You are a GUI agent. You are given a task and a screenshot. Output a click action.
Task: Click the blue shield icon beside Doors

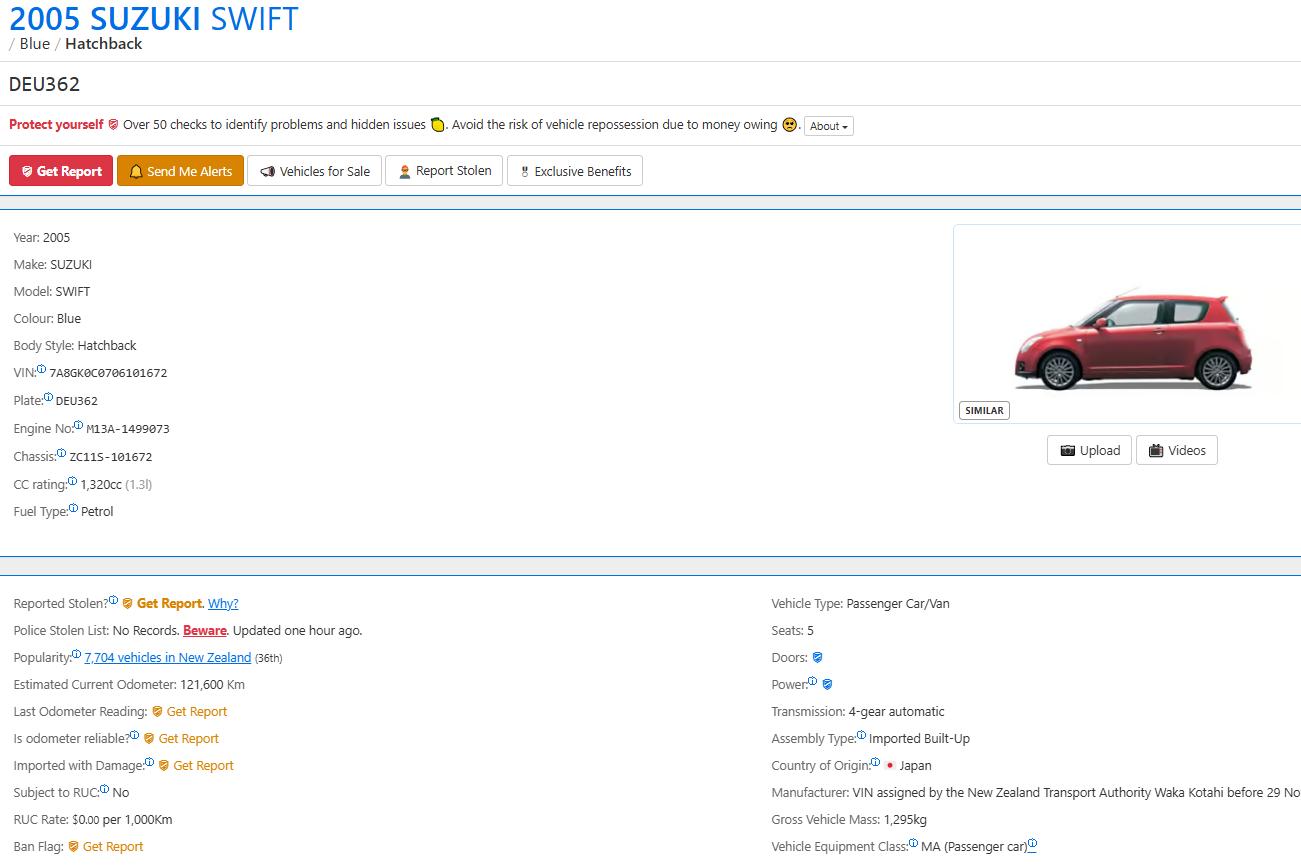click(818, 658)
